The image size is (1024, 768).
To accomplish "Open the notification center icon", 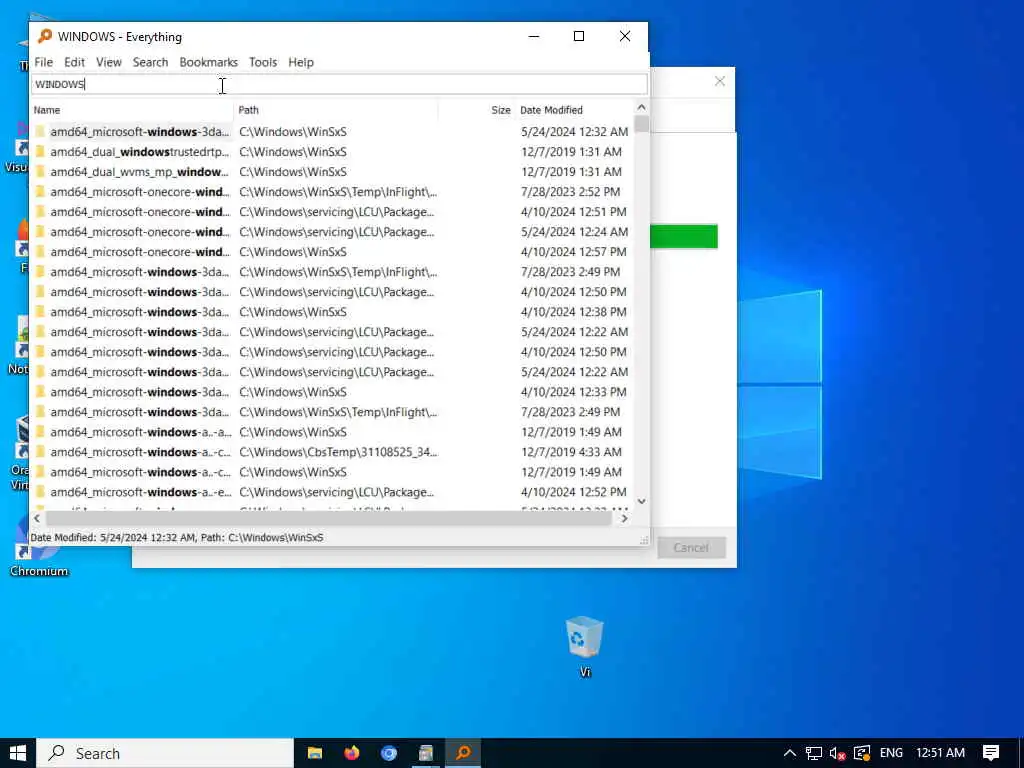I will (x=991, y=753).
